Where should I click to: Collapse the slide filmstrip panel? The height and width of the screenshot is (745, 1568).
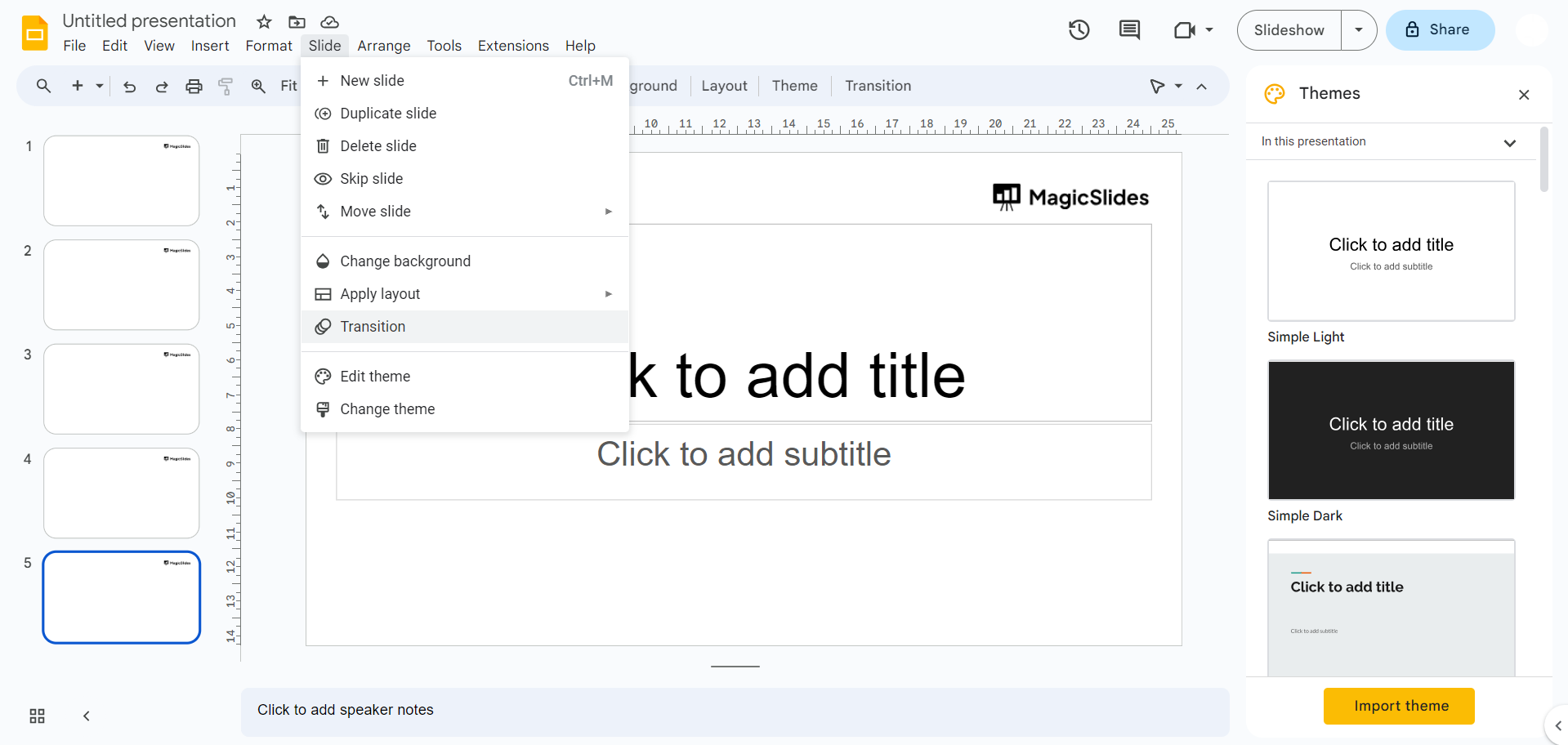point(86,716)
